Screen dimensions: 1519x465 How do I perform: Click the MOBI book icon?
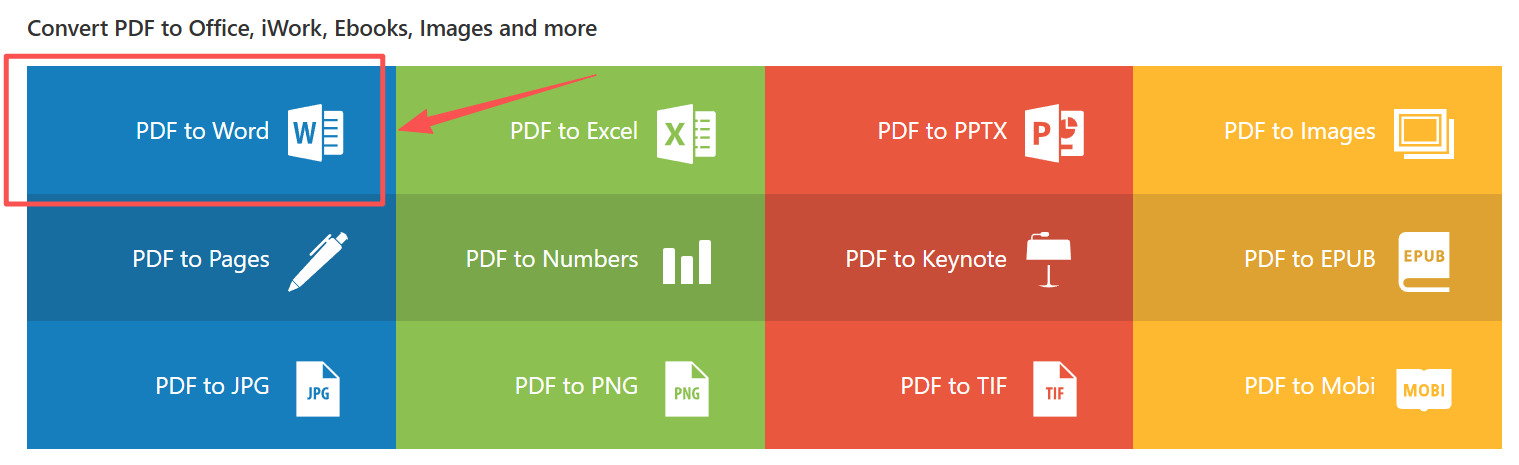tap(1424, 388)
